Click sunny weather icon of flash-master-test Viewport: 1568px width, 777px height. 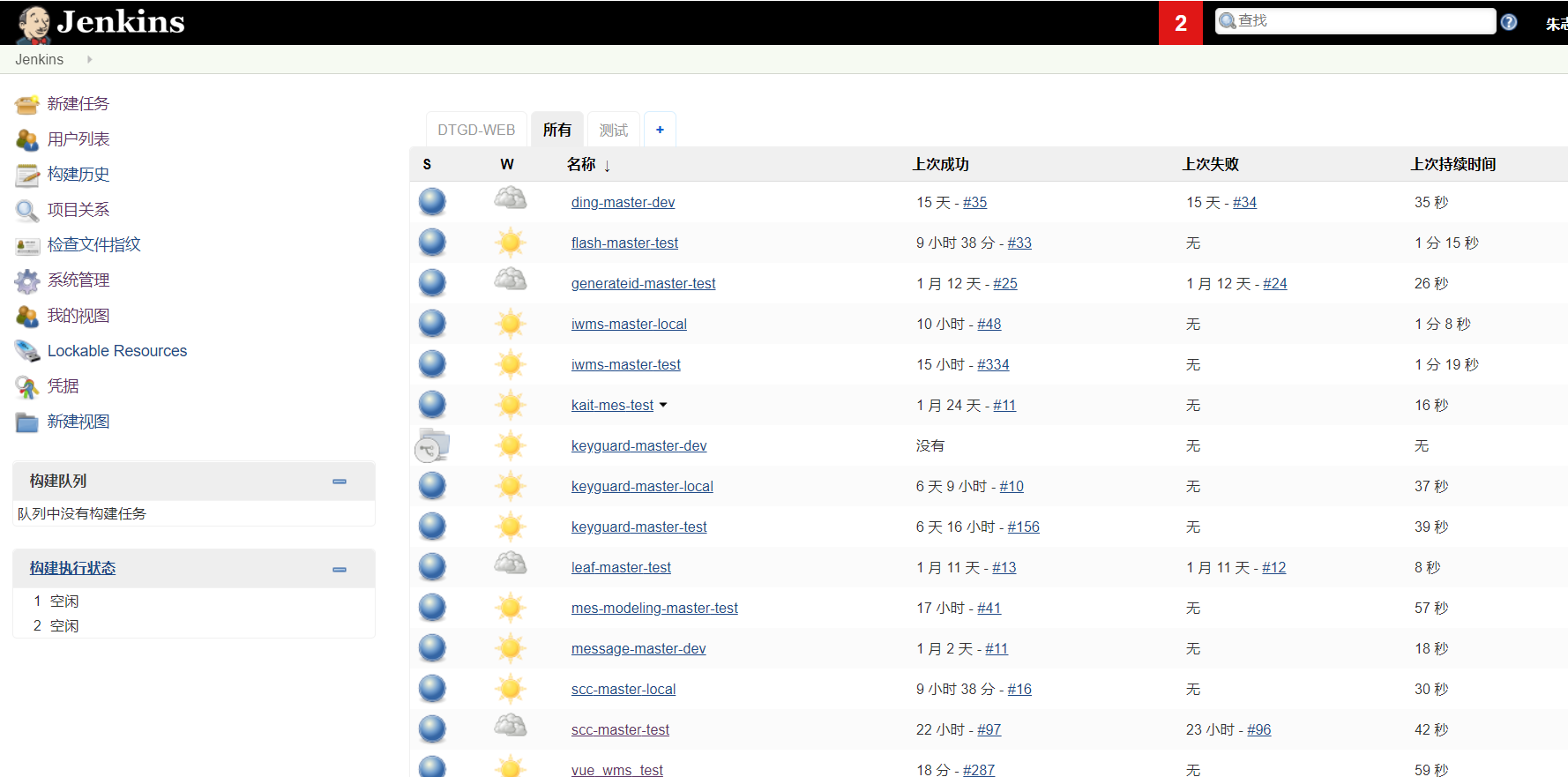click(511, 243)
